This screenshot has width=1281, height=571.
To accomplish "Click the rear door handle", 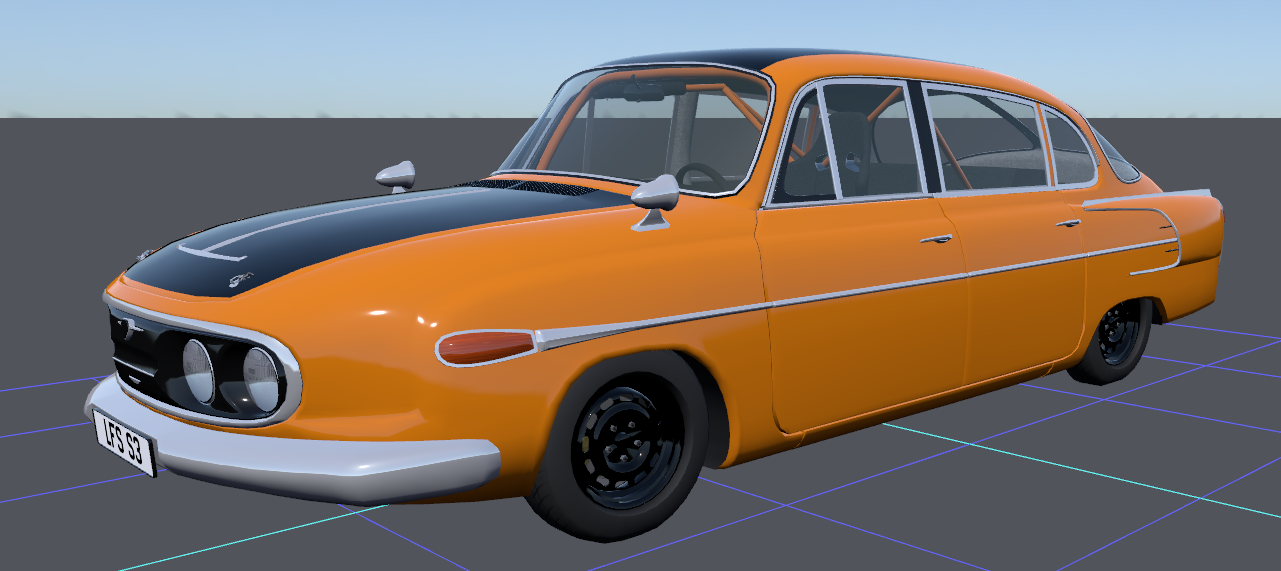I will tap(1067, 223).
